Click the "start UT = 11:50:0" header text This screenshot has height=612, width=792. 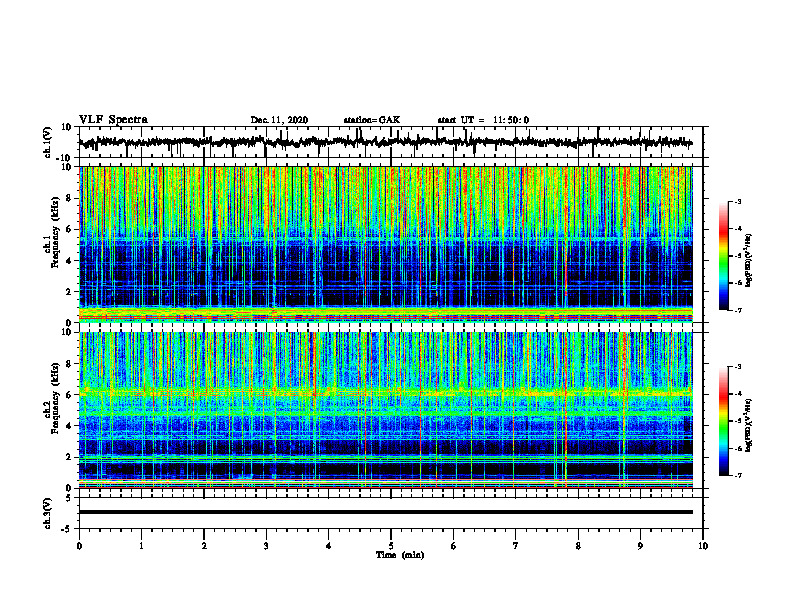point(483,120)
